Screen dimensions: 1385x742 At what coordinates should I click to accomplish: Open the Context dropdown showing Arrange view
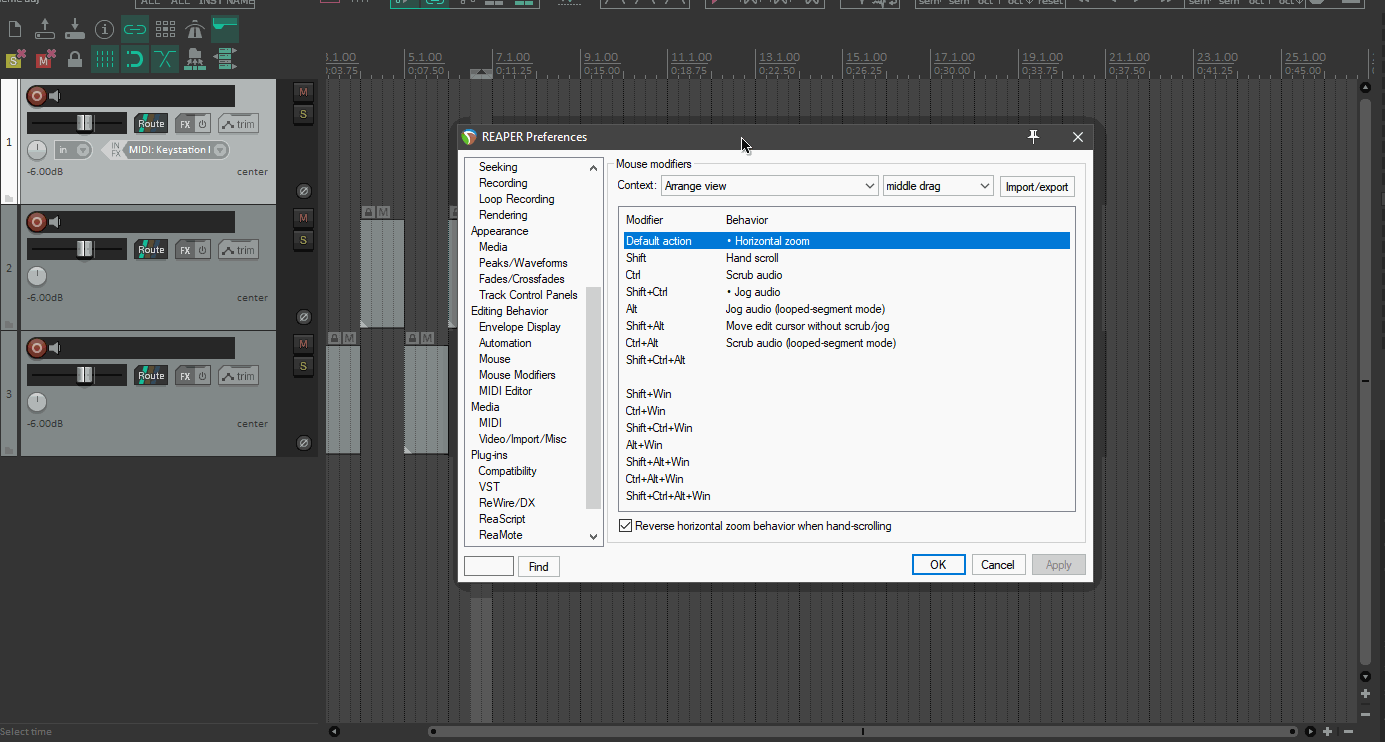coord(769,186)
